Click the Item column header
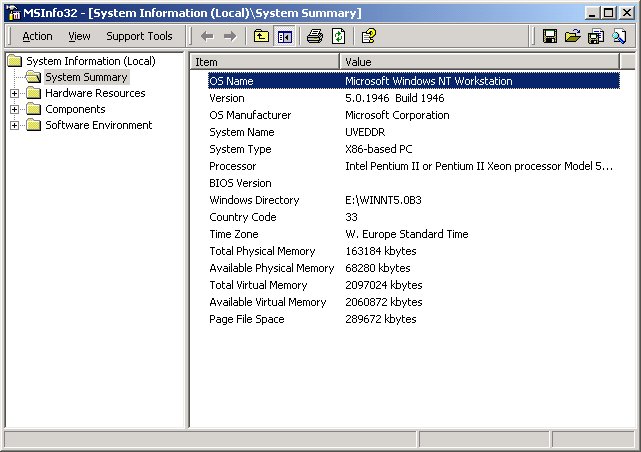Viewport: 641px width, 452px height. (263, 62)
